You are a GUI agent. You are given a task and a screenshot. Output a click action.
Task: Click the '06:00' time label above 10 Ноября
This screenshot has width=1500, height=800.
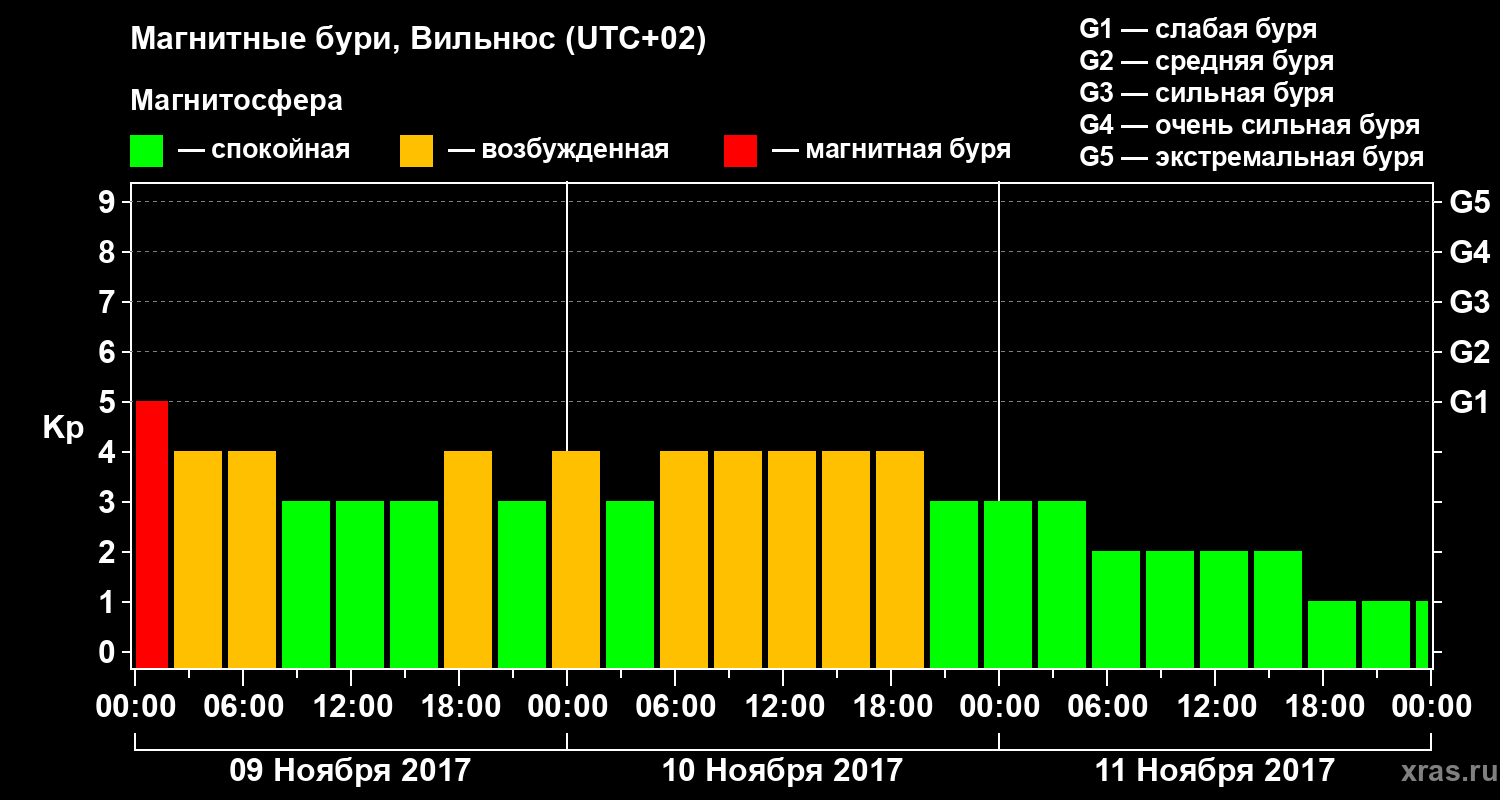[675, 707]
